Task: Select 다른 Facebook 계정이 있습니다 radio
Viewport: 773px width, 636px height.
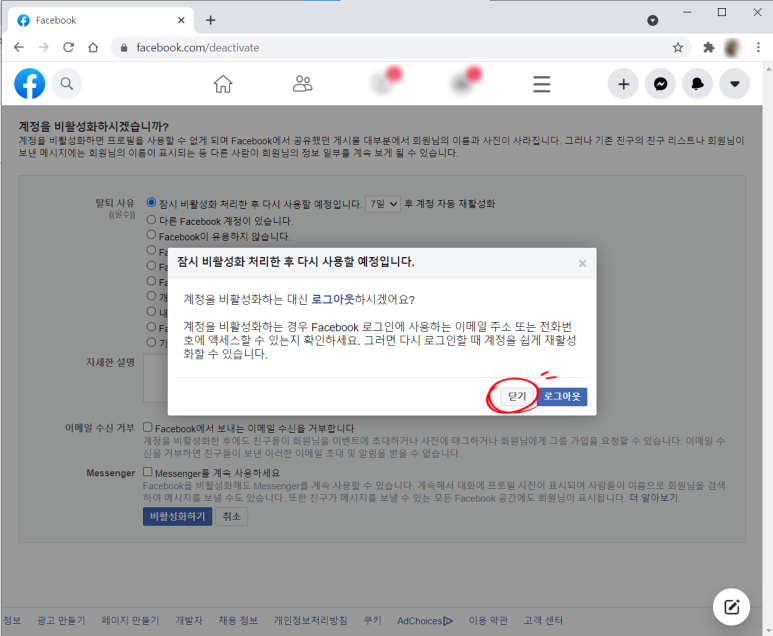Action: (x=151, y=219)
